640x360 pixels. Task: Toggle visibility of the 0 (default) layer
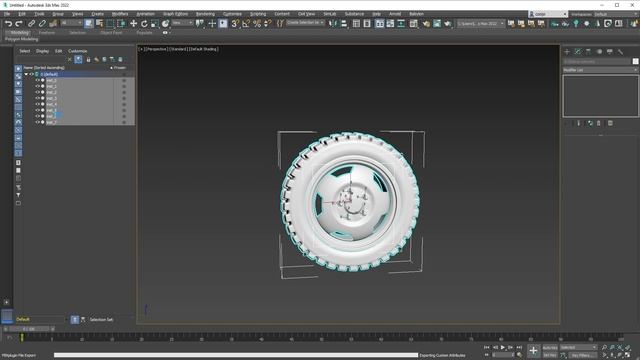click(x=31, y=74)
